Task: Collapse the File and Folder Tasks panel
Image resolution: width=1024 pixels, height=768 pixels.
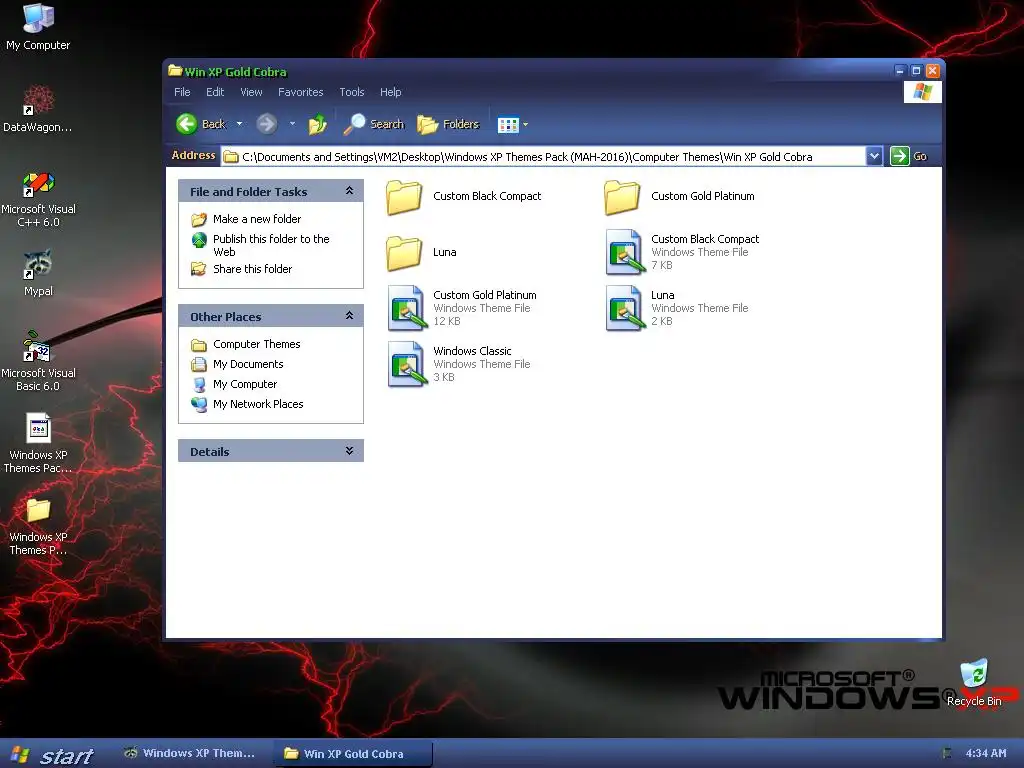Action: [349, 191]
